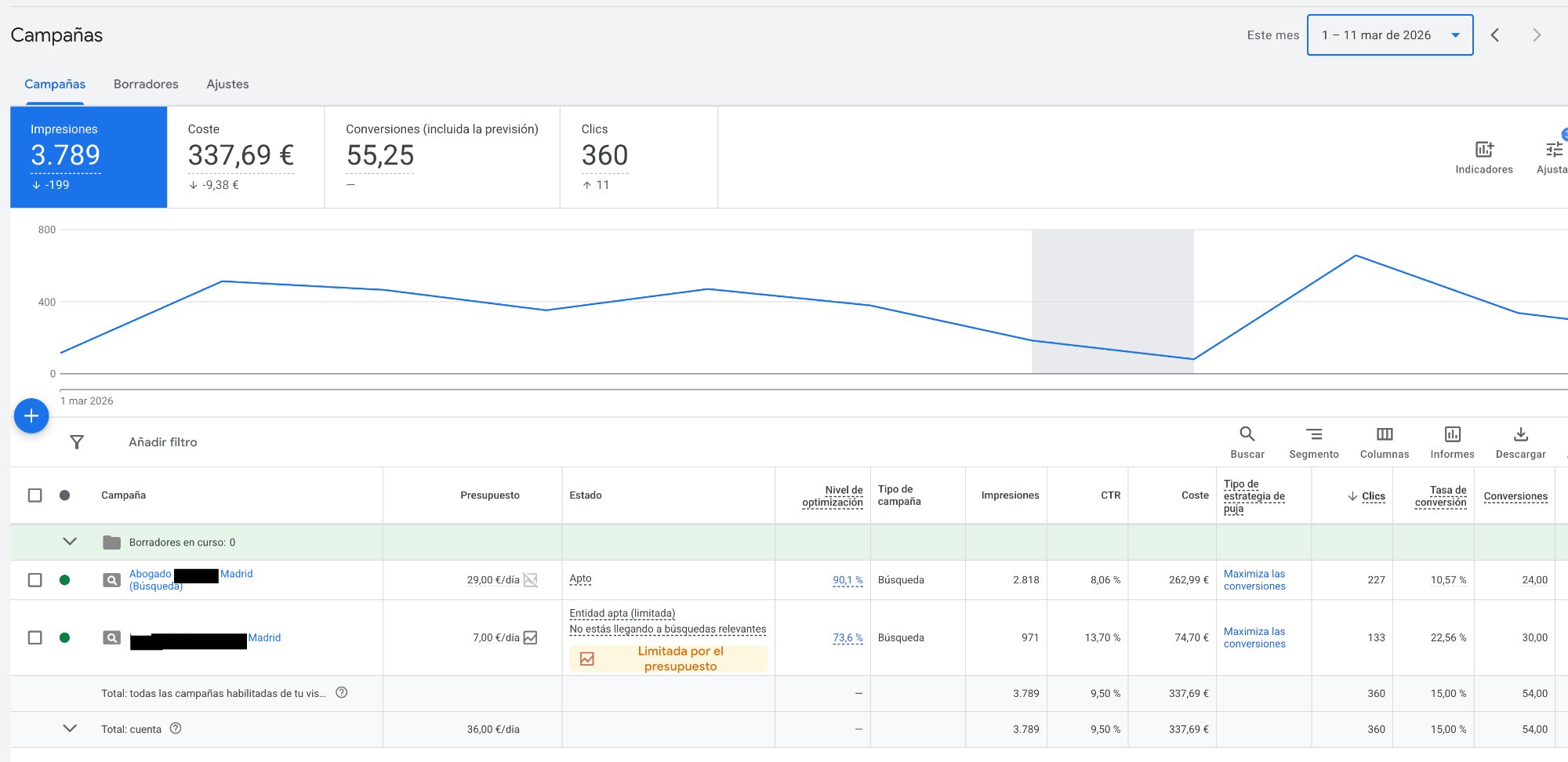This screenshot has height=762, width=1568.
Task: Open the Segmento tool
Action: click(1314, 434)
